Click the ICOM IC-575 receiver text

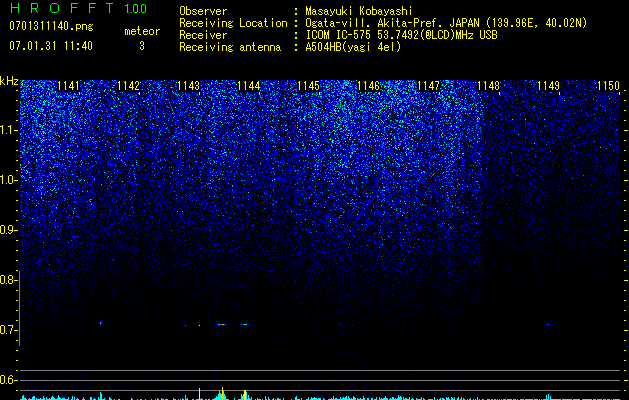(x=401, y=35)
